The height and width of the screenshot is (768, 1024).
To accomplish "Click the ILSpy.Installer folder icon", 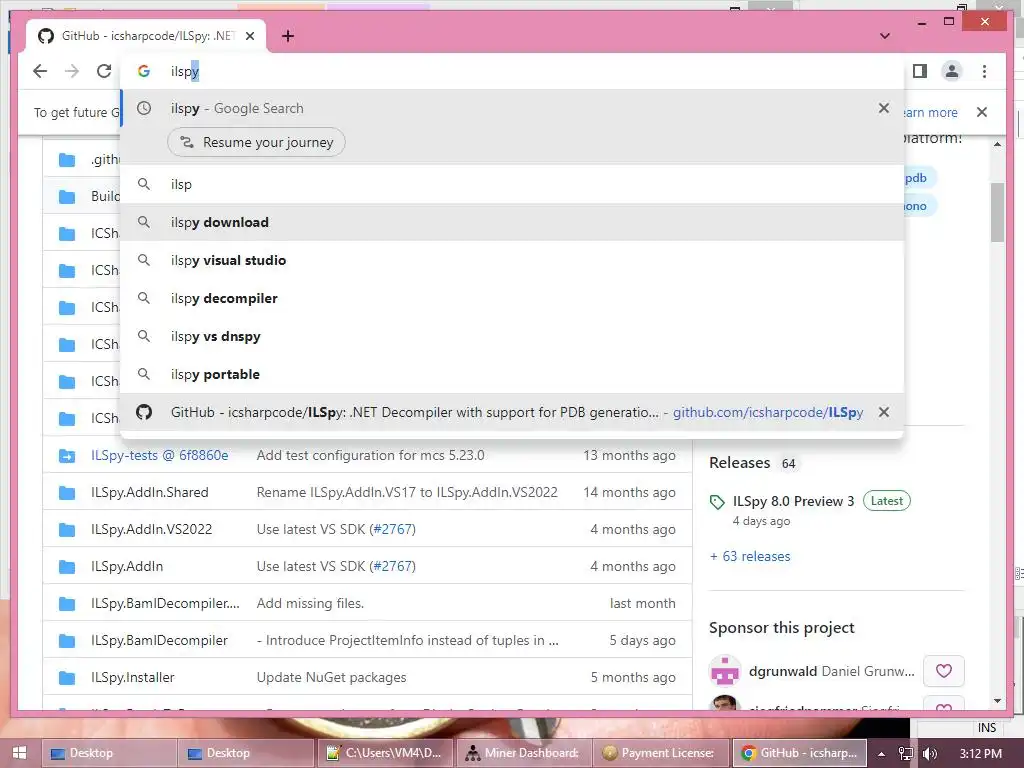I will point(67,678).
